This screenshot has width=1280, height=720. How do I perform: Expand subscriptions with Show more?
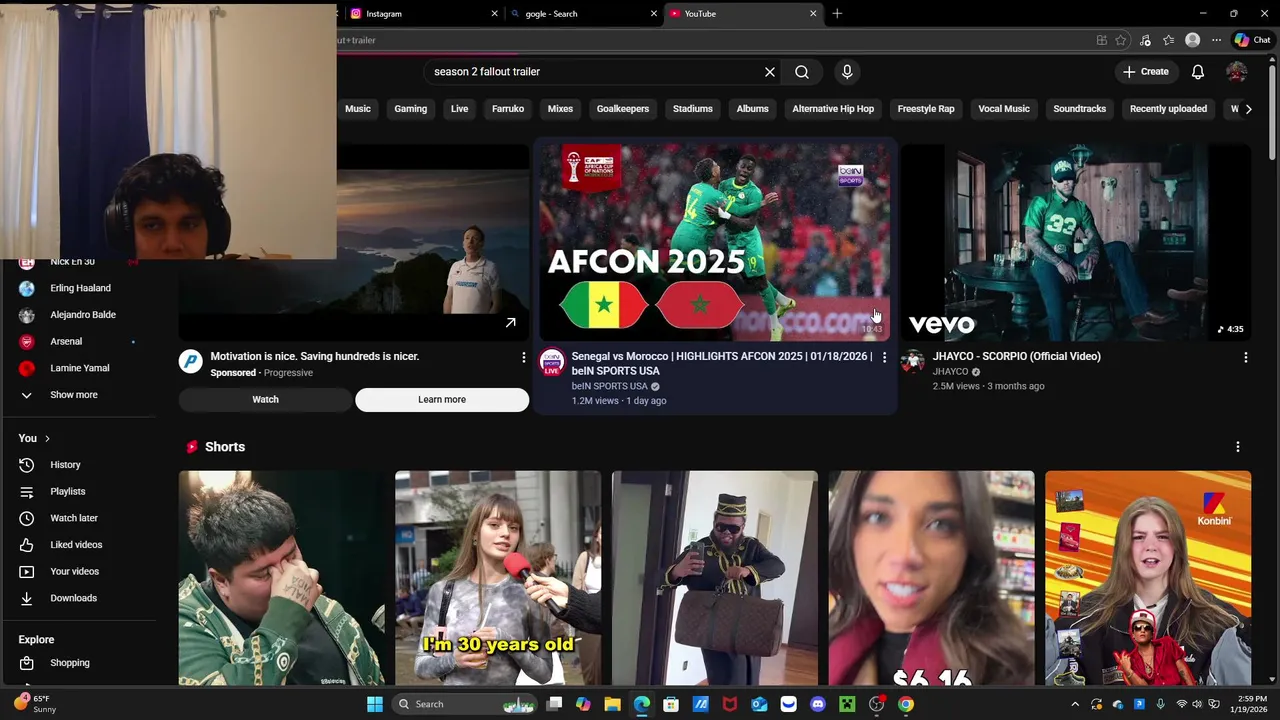[x=72, y=395]
